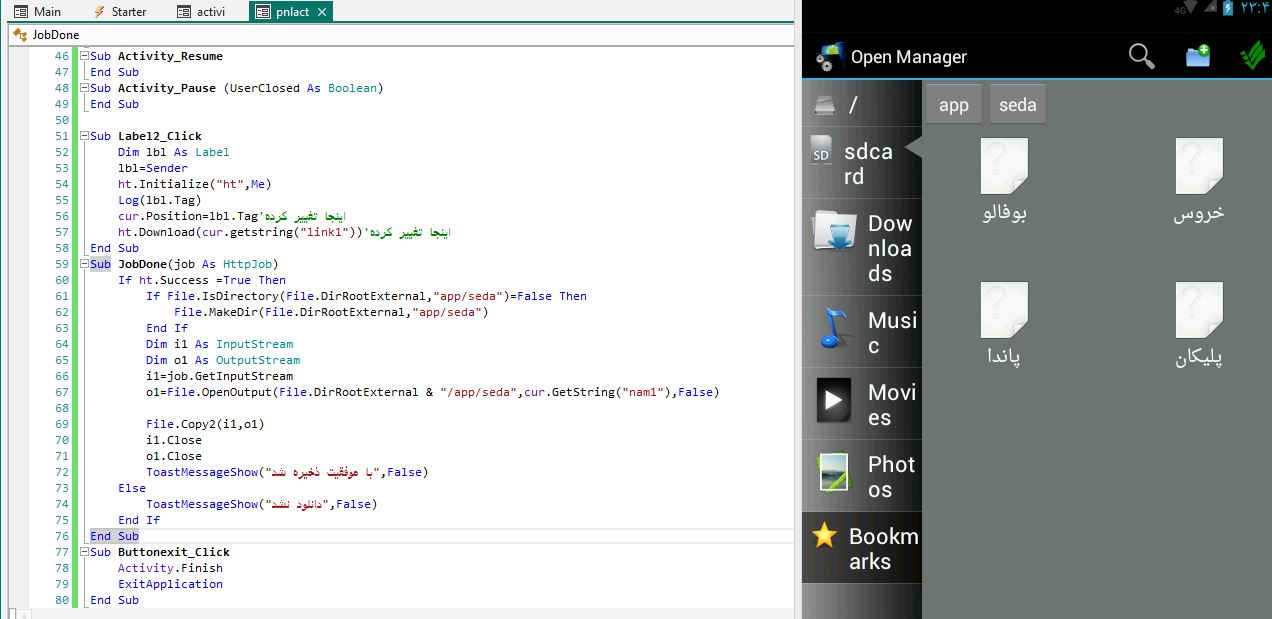Collapse the Activity_Resume sub
Image resolution: width=1272 pixels, height=619 pixels.
click(83, 56)
